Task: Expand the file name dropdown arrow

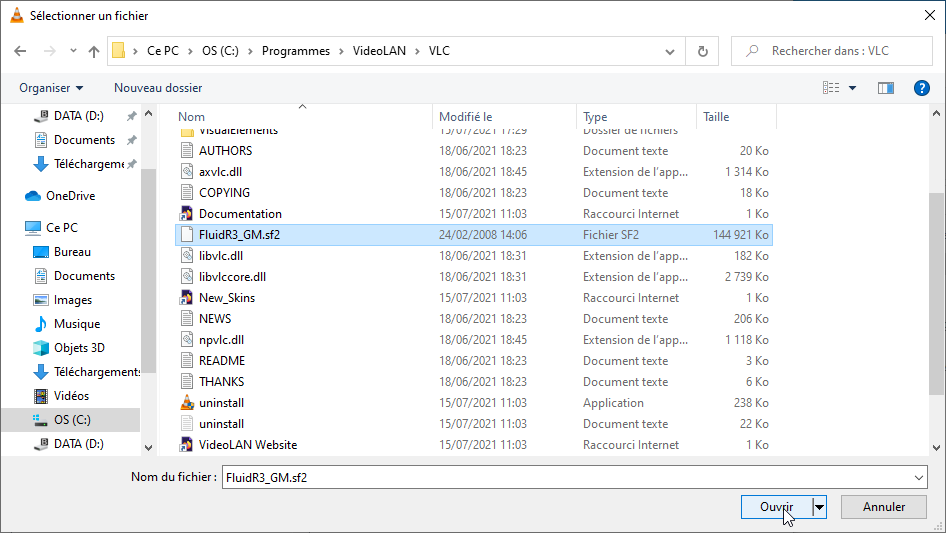Action: (919, 477)
